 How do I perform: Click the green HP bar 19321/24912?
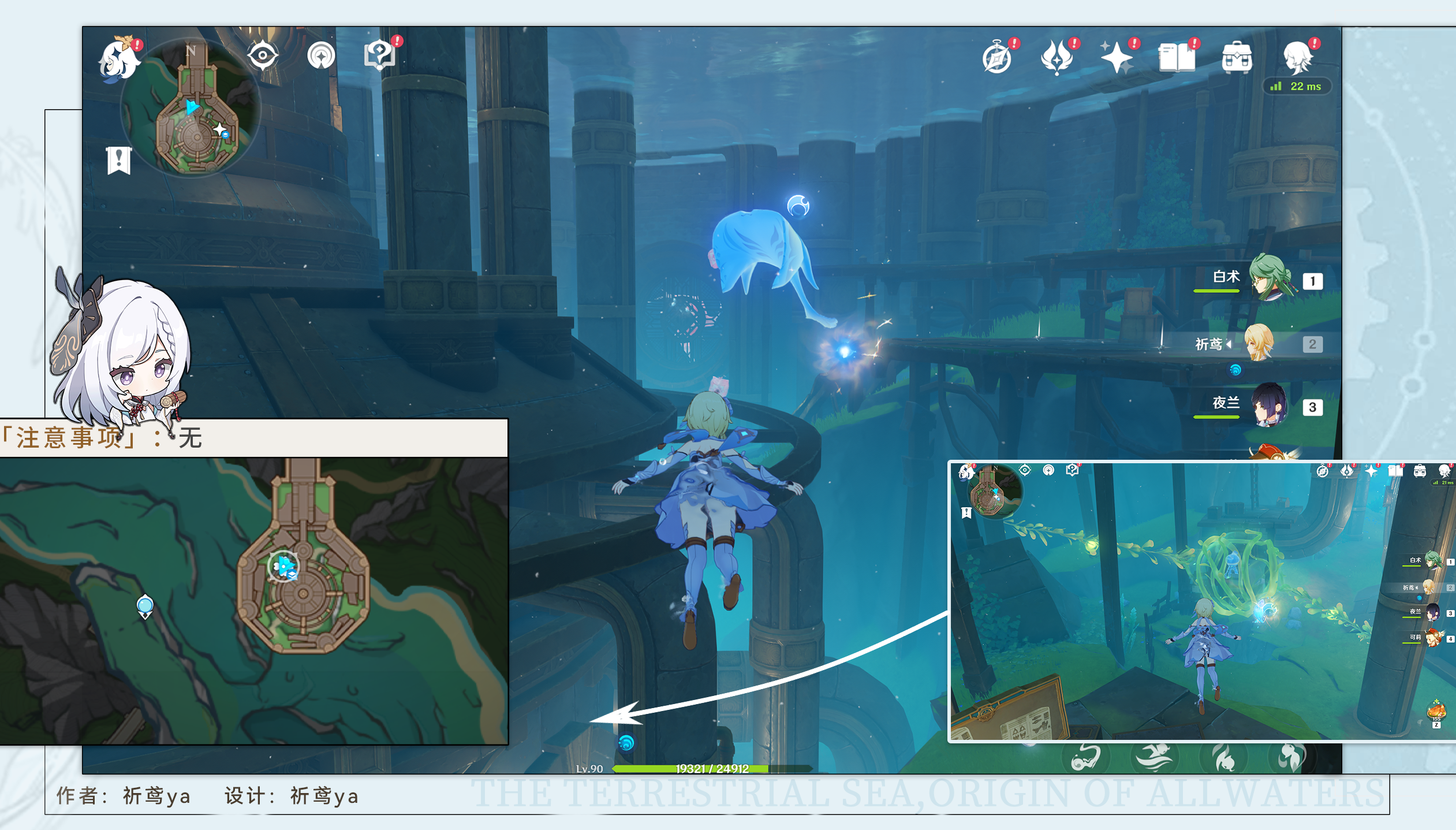711,769
